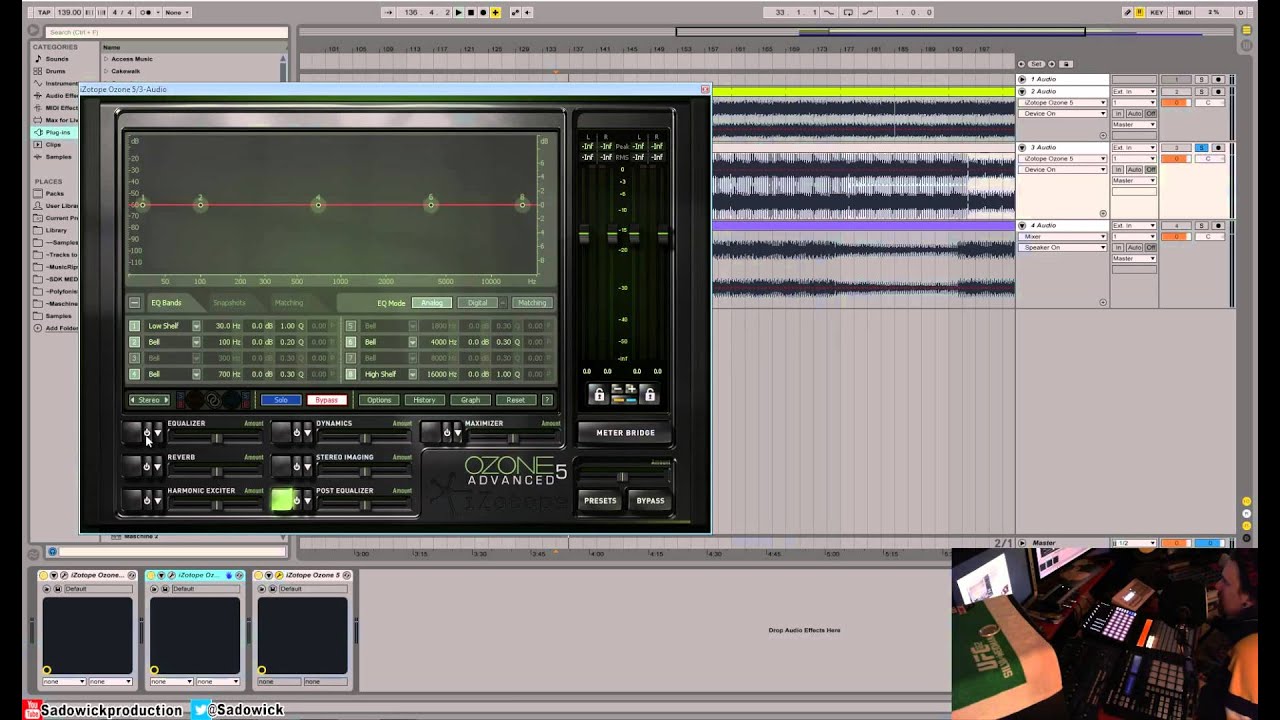1280x720 pixels.
Task: Click the Post Equalizer power icon
Action: pyautogui.click(x=296, y=500)
